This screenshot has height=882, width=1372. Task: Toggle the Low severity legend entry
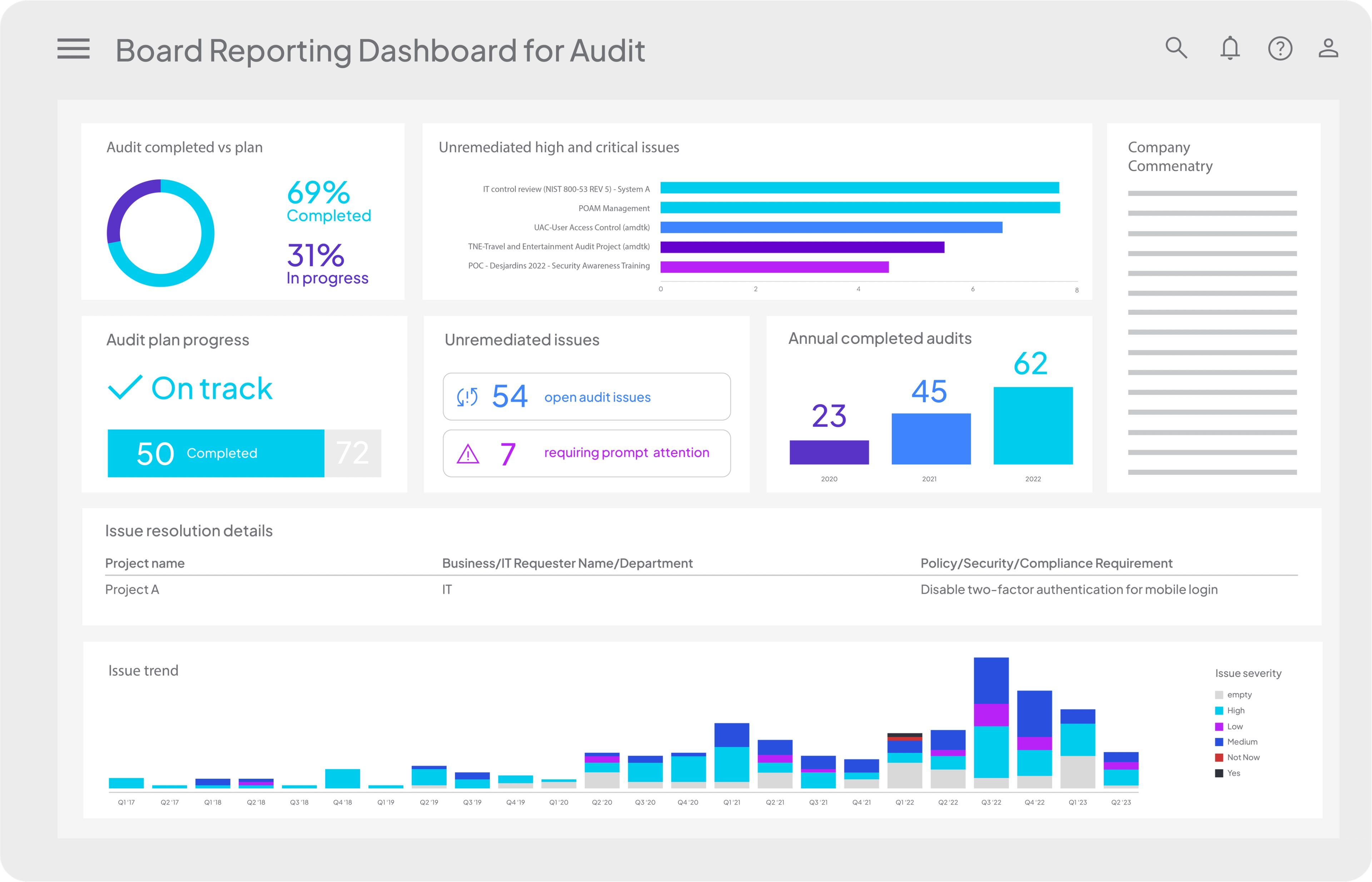click(1234, 726)
